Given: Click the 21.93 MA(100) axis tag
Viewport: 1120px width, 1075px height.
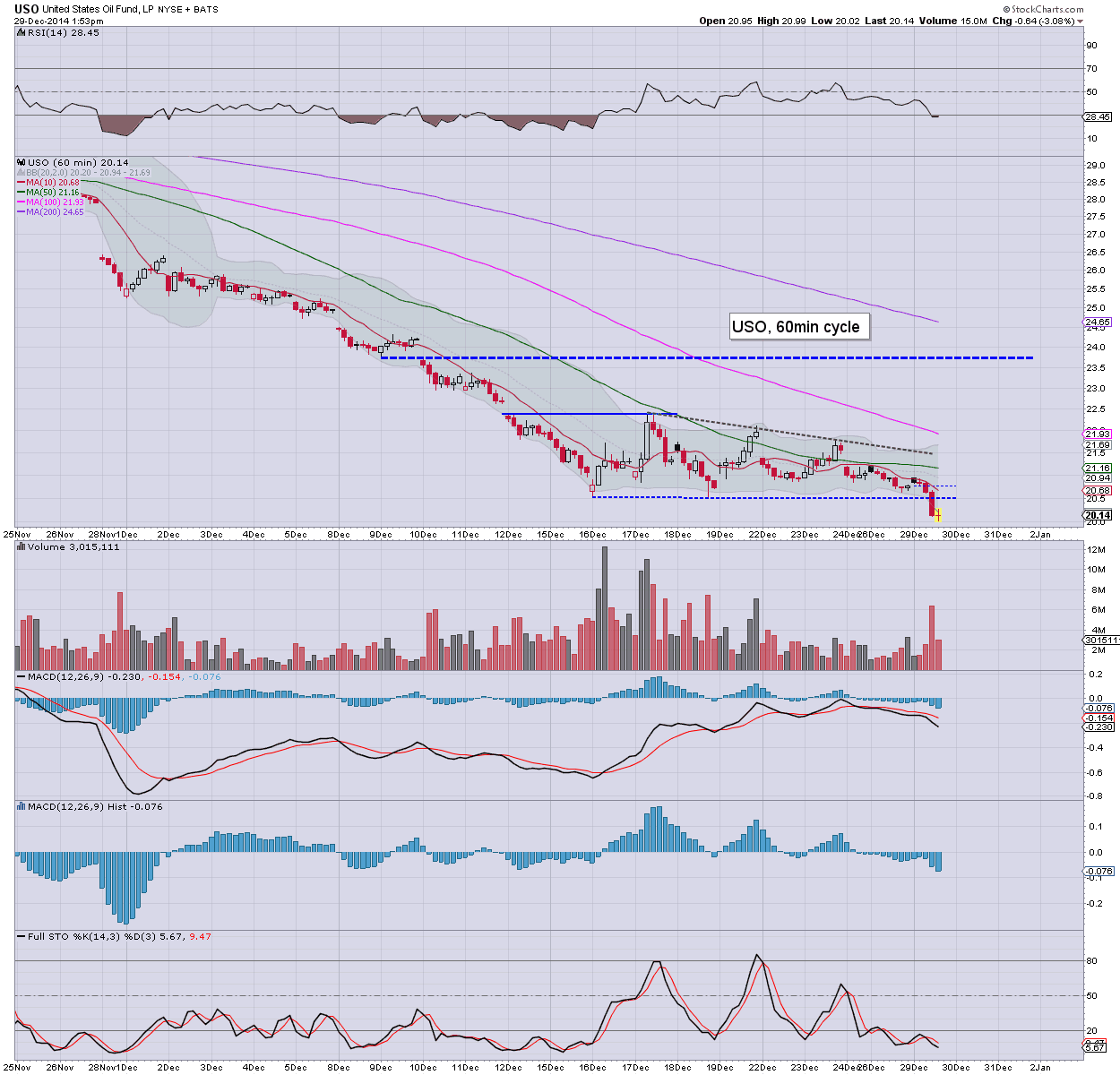Looking at the screenshot, I should click(1098, 434).
